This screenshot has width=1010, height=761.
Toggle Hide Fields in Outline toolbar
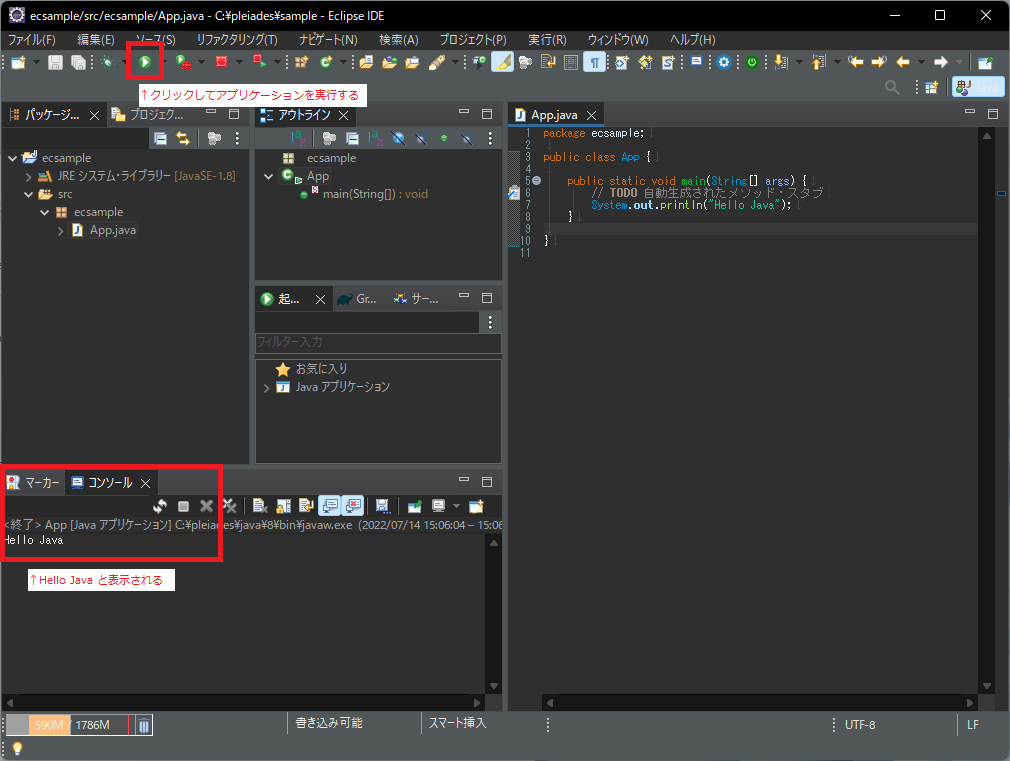[x=399, y=138]
